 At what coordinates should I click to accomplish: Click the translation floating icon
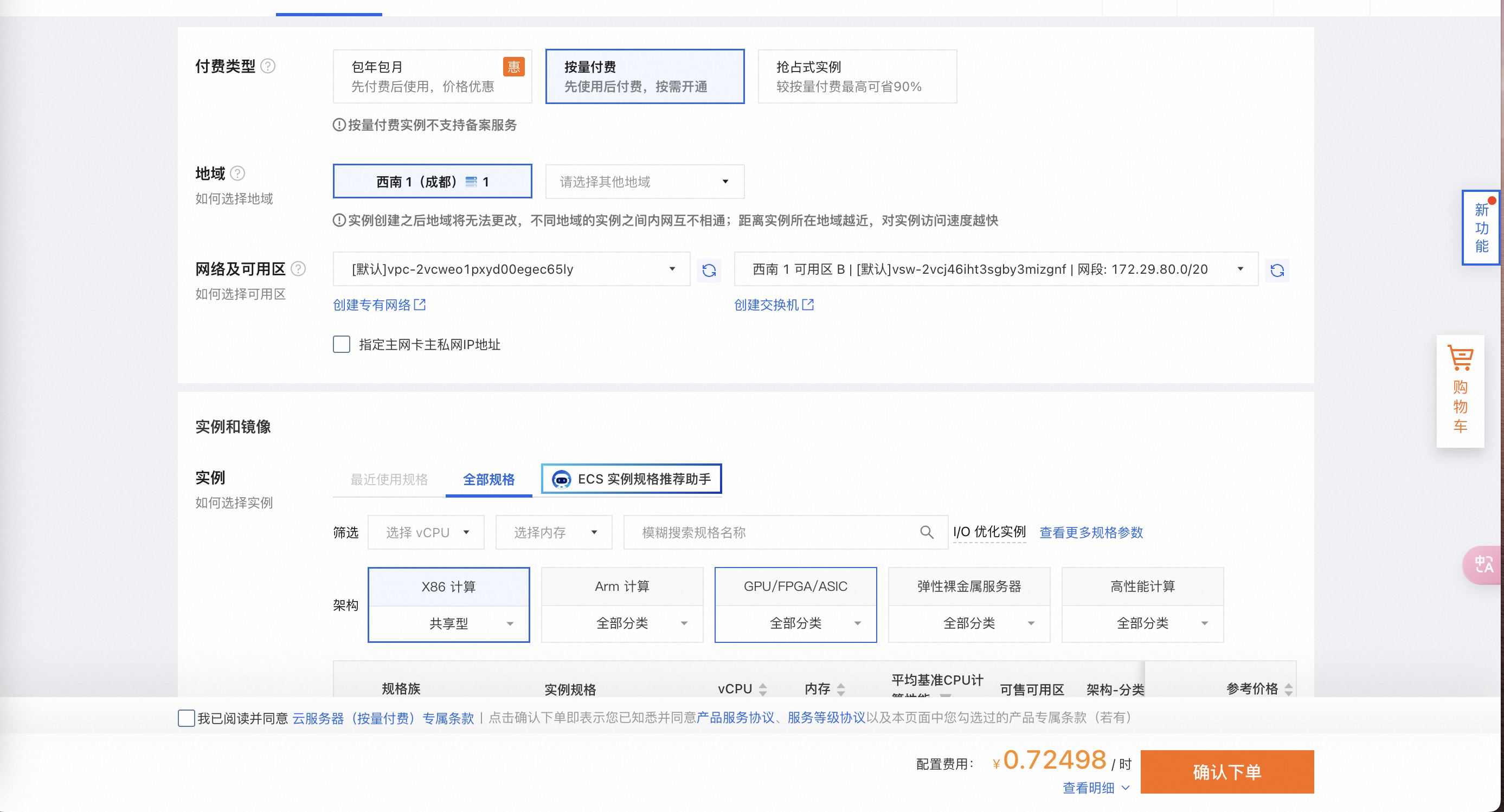pyautogui.click(x=1483, y=564)
